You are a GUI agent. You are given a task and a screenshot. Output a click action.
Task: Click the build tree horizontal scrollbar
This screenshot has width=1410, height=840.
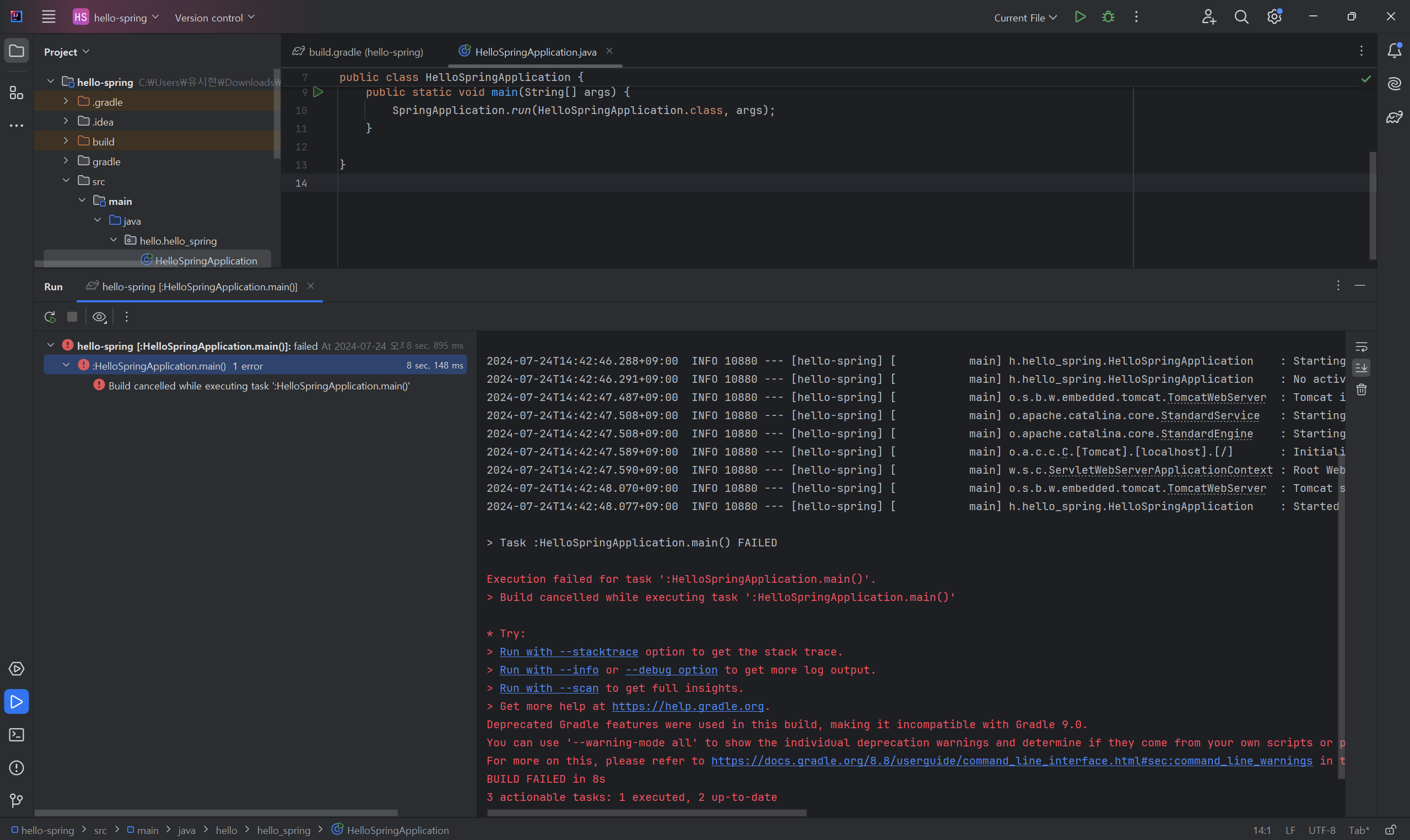tap(216, 813)
